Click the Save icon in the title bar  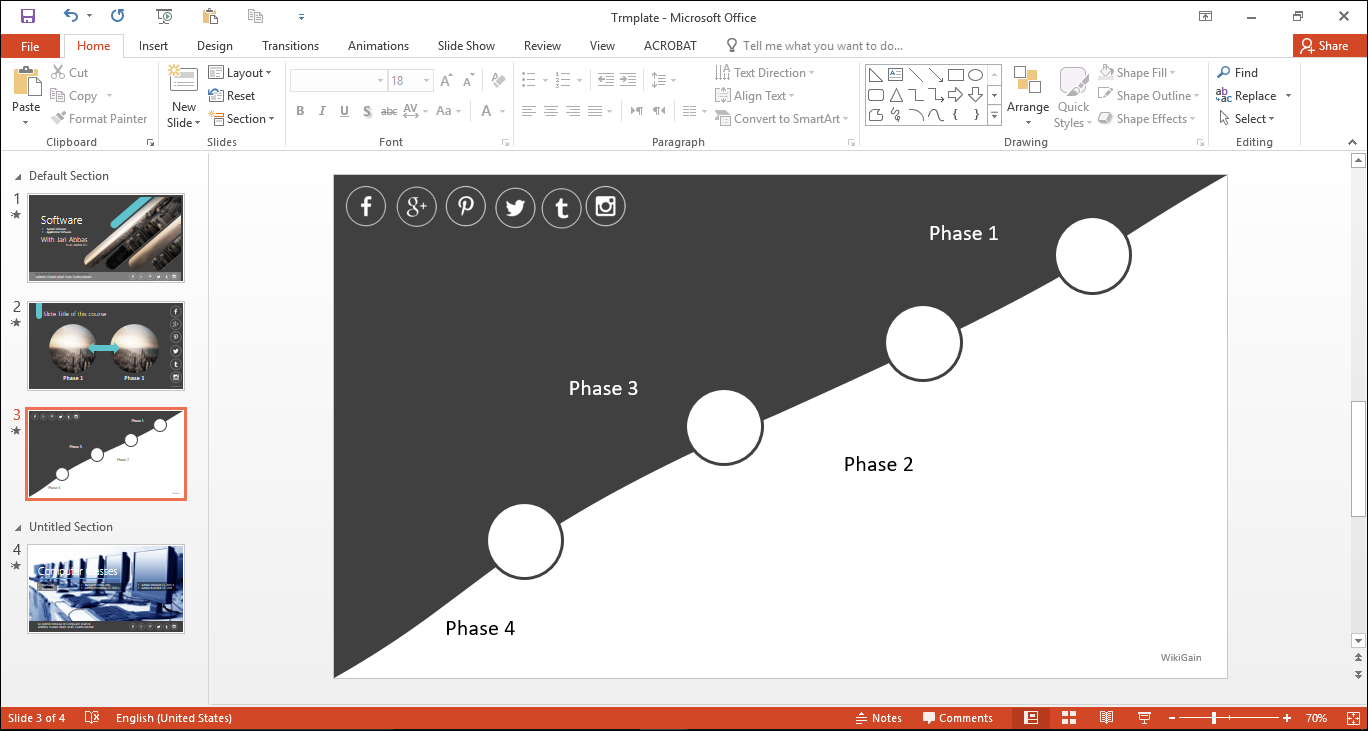pos(28,16)
